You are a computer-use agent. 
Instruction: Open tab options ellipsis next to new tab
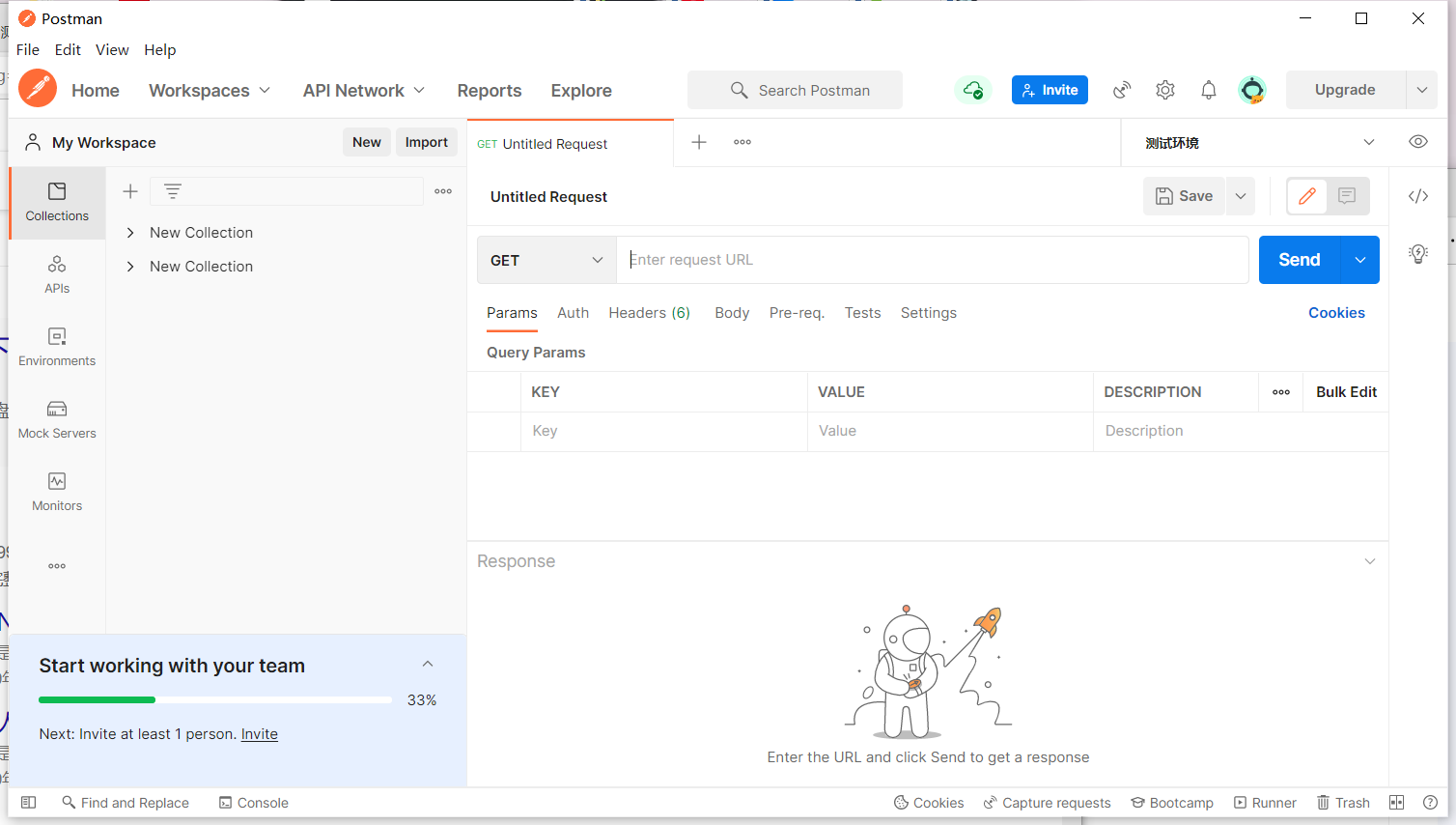(x=742, y=142)
